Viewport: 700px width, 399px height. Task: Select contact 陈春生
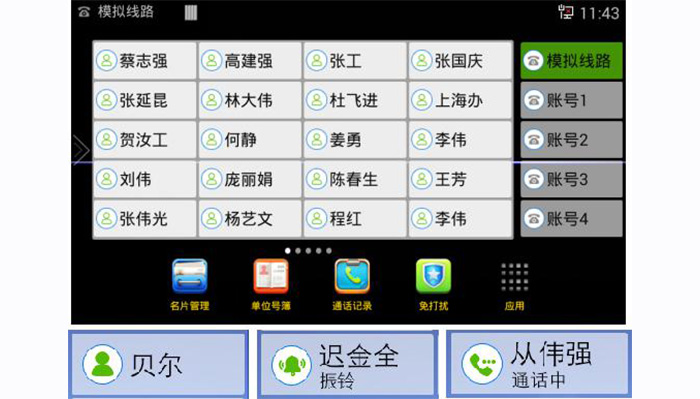pyautogui.click(x=355, y=179)
